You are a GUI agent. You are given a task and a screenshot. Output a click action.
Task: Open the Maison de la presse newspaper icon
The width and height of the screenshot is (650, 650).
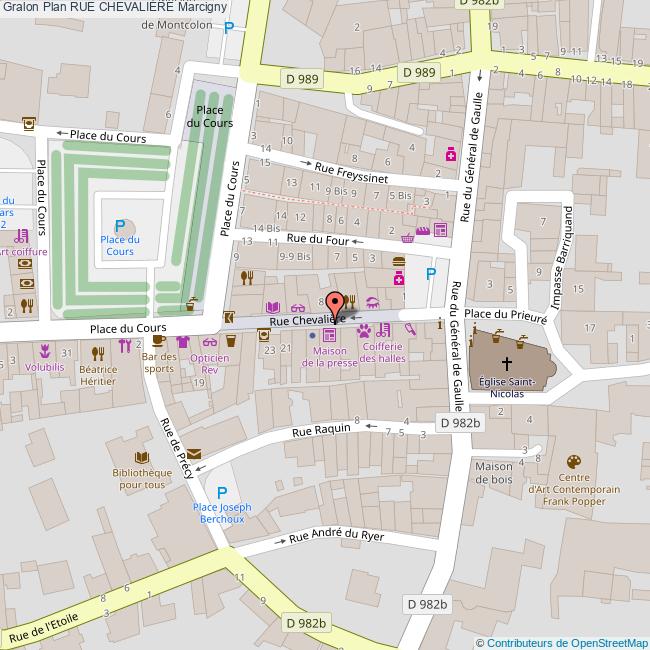pos(329,334)
